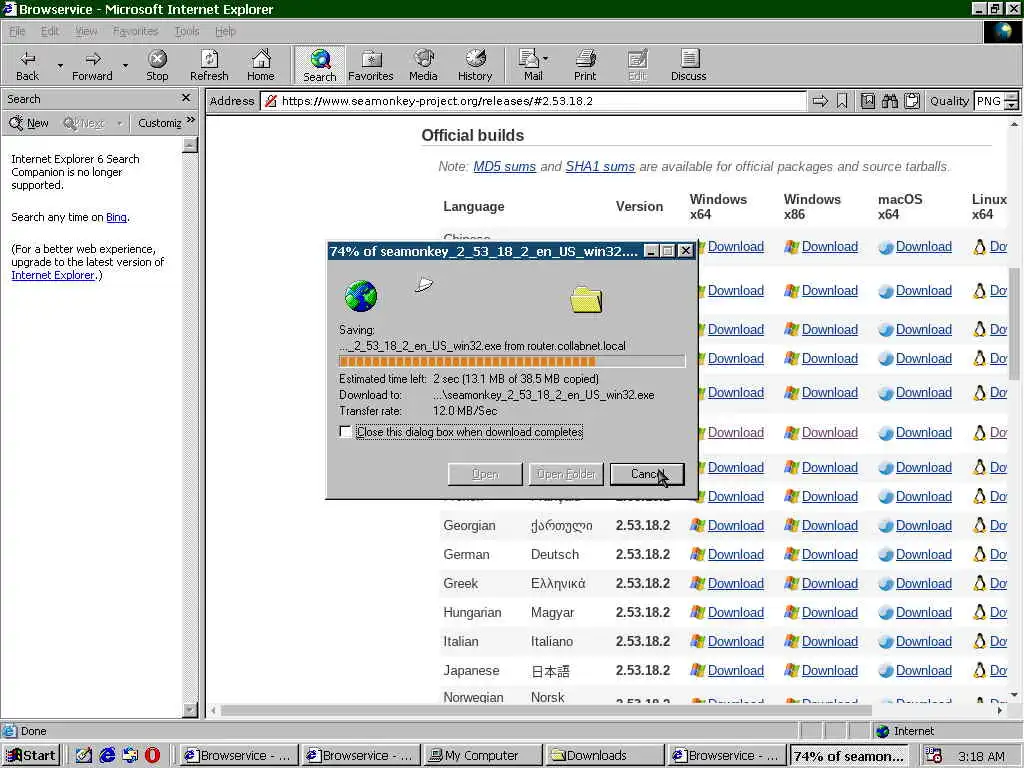Open the Media pane
The height and width of the screenshot is (768, 1024).
423,65
